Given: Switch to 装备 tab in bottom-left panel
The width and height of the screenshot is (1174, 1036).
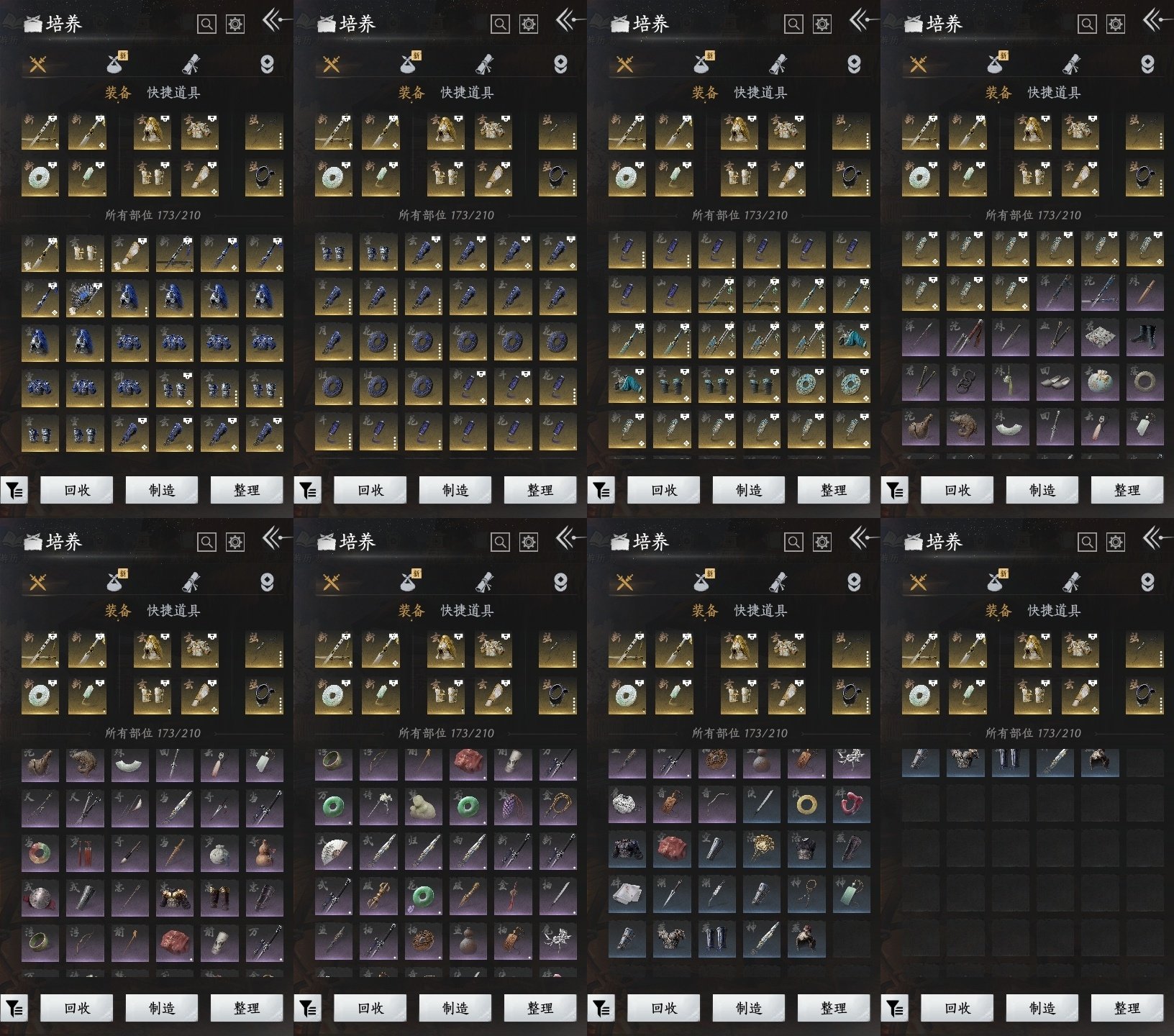Looking at the screenshot, I should pos(118,611).
